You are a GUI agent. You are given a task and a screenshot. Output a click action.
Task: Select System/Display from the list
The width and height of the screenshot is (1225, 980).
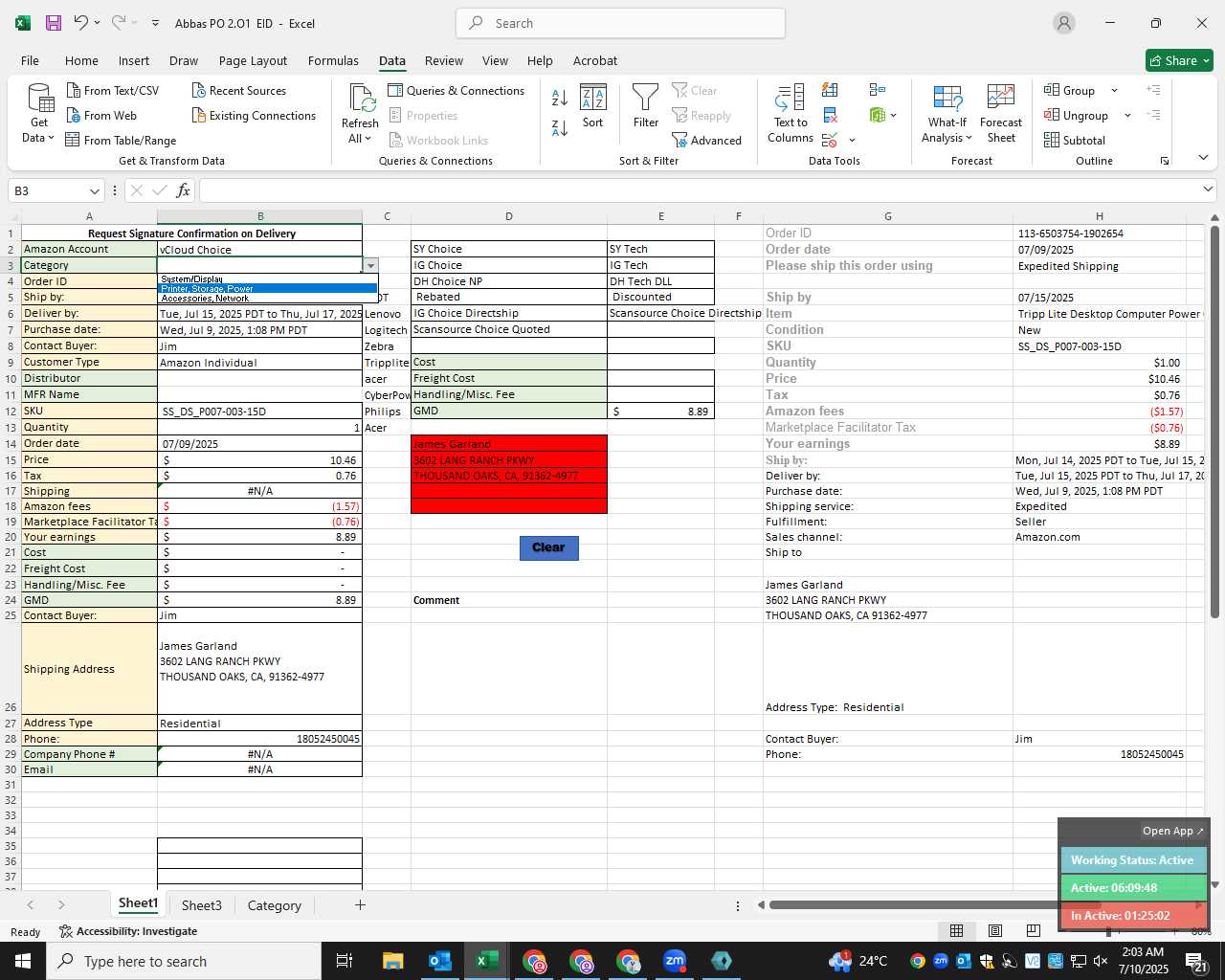point(267,278)
